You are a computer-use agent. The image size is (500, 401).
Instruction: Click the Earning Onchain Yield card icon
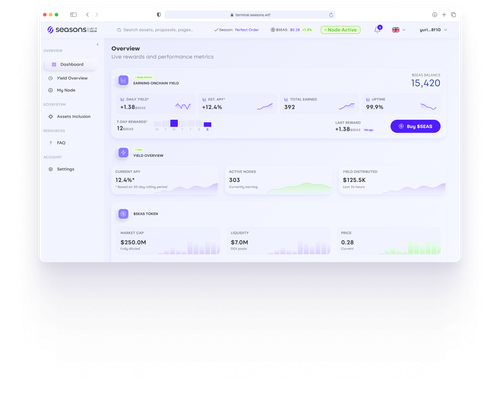tap(123, 80)
